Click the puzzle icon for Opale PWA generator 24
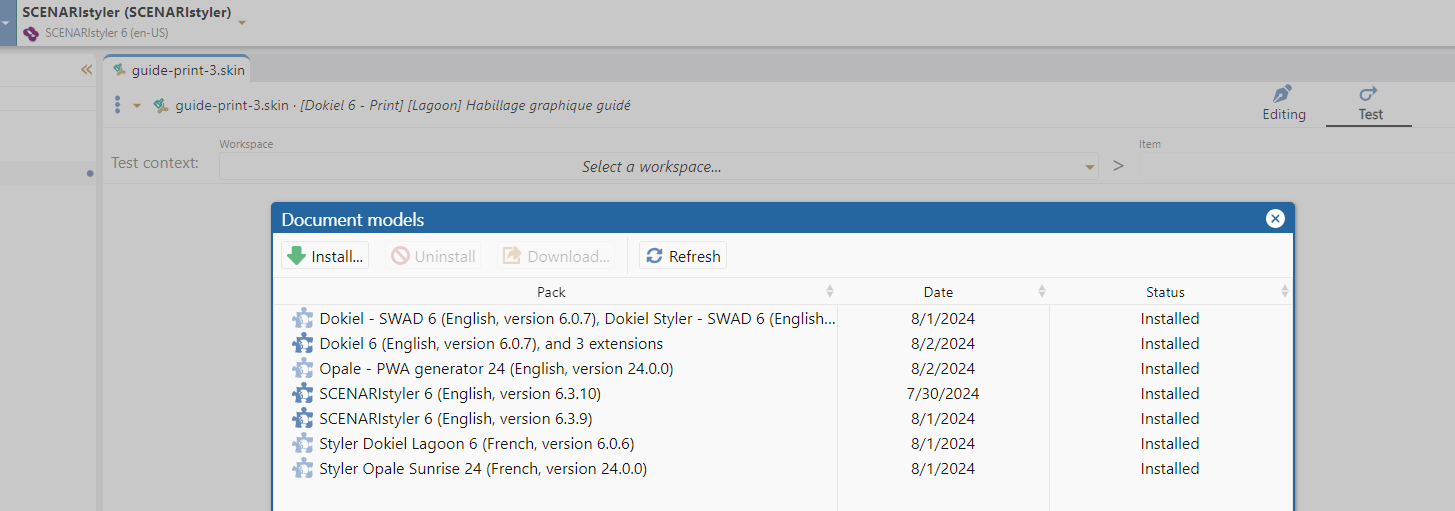 click(302, 369)
